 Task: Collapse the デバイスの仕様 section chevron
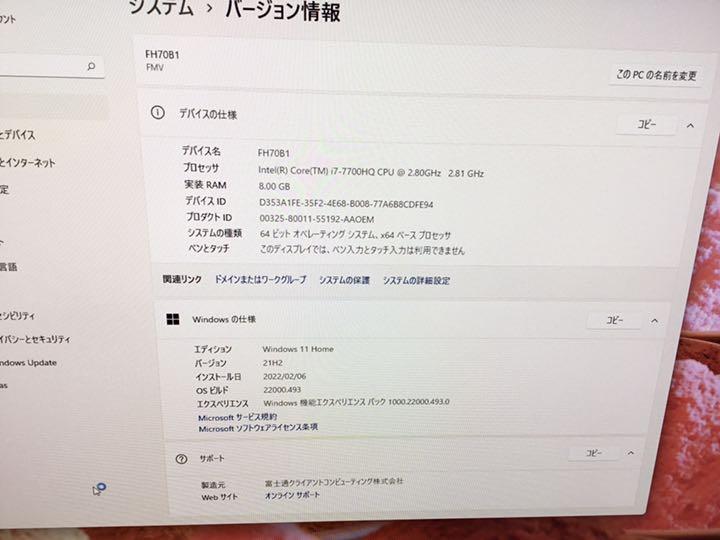pos(690,125)
